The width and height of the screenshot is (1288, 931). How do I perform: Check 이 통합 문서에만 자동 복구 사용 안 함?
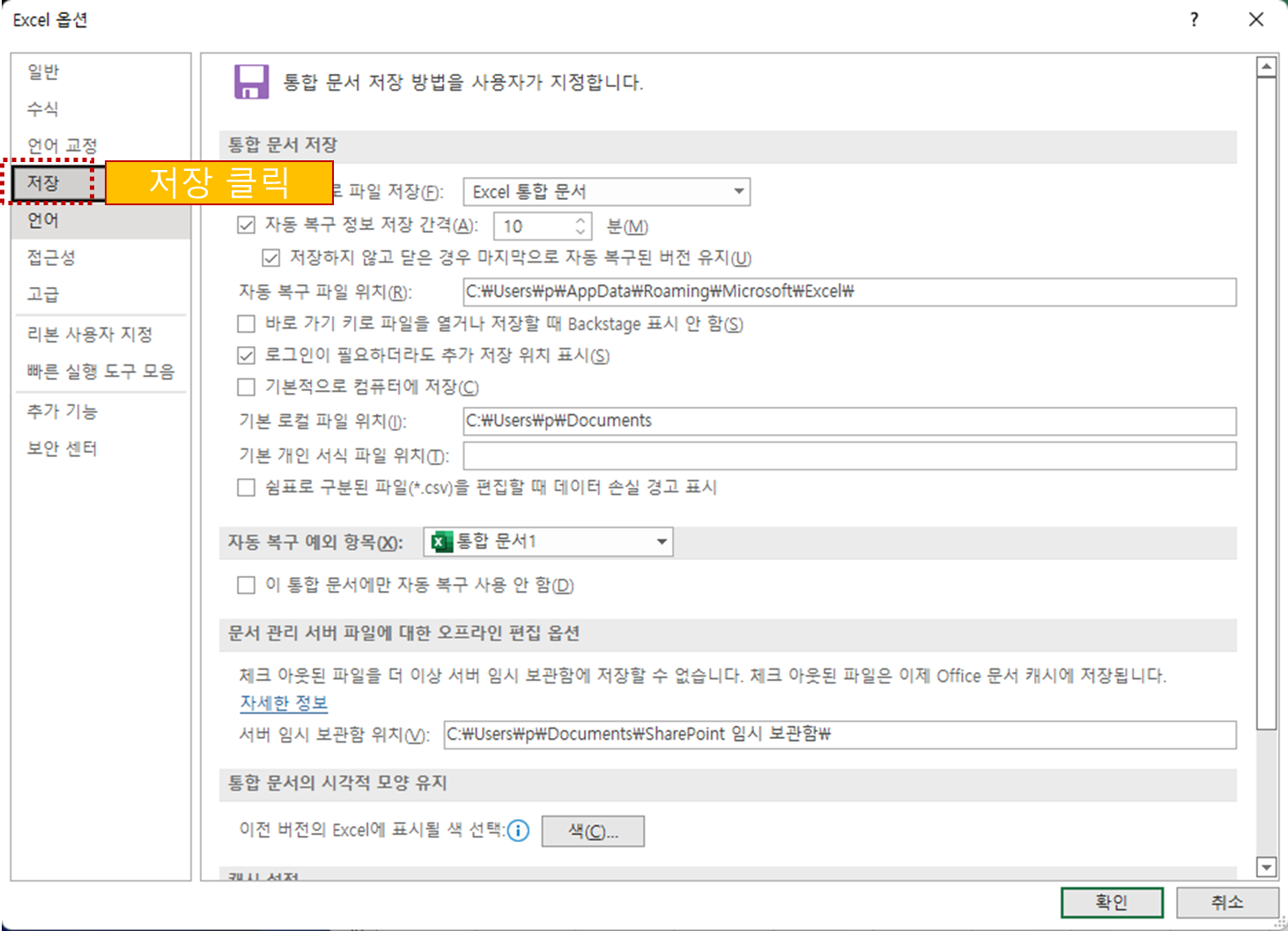tap(244, 584)
